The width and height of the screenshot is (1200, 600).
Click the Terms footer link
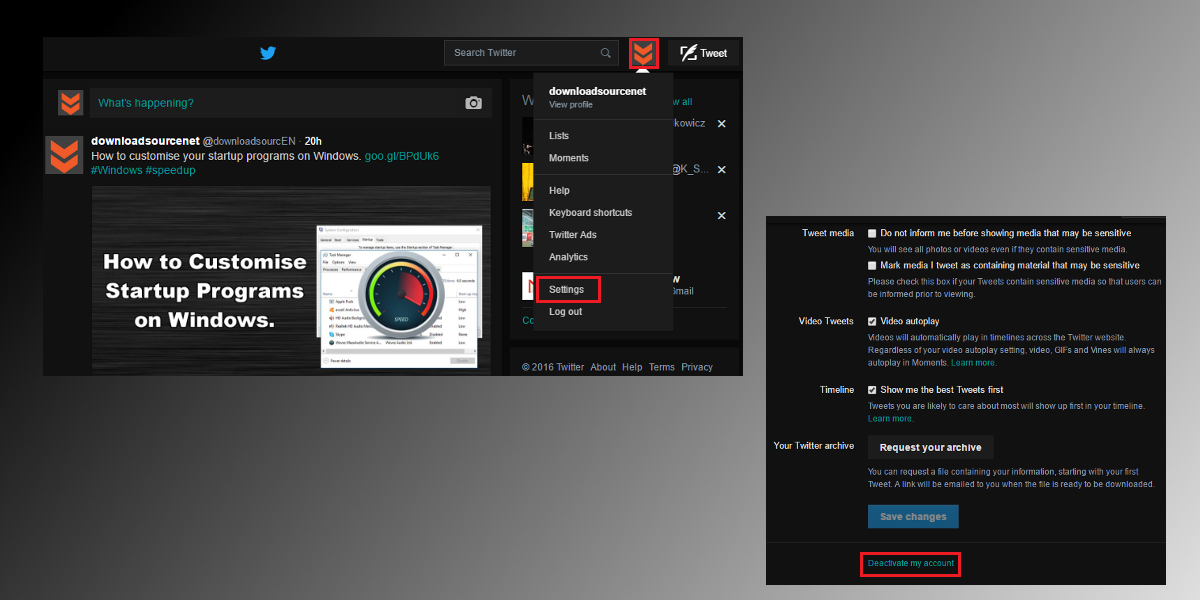click(x=662, y=367)
